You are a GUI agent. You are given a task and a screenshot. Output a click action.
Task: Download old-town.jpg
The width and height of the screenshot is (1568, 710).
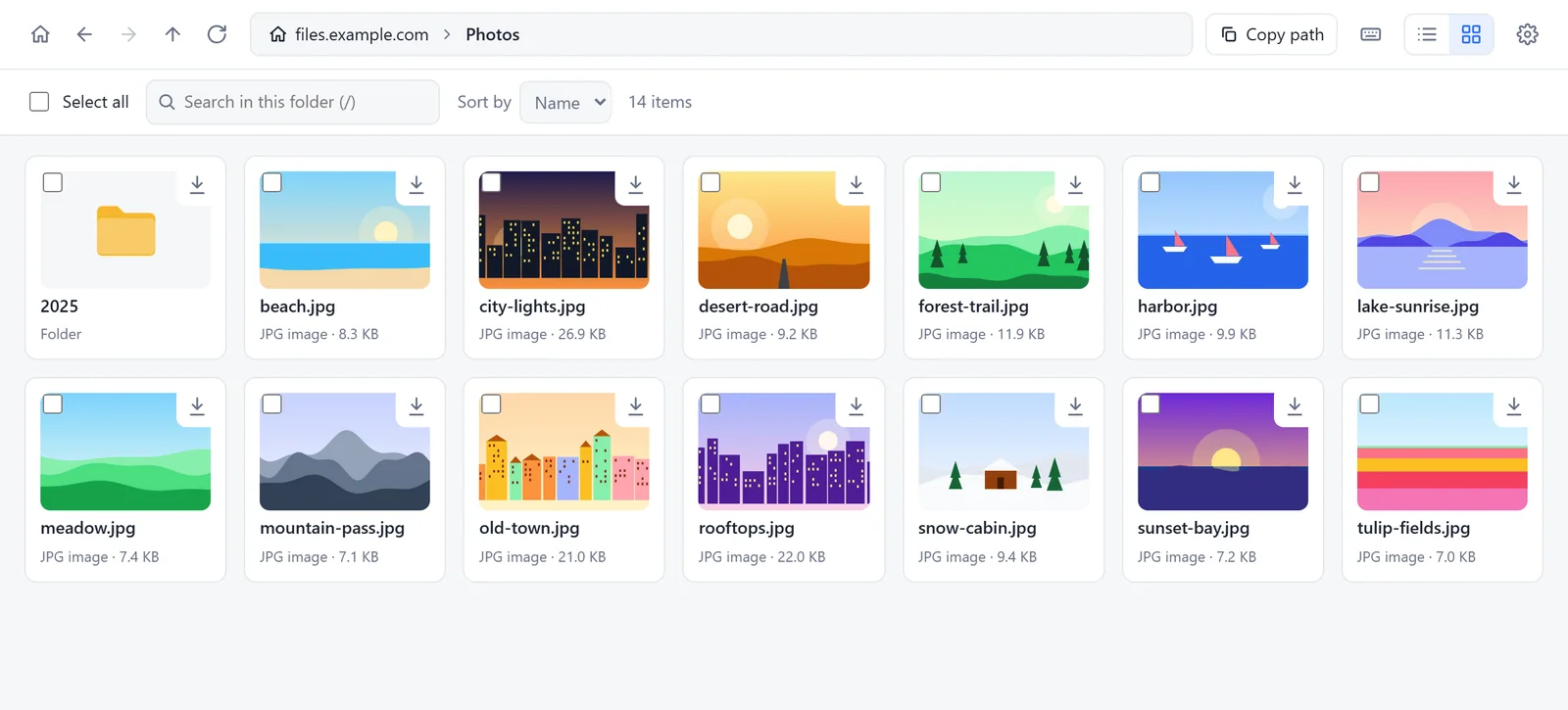pos(636,405)
